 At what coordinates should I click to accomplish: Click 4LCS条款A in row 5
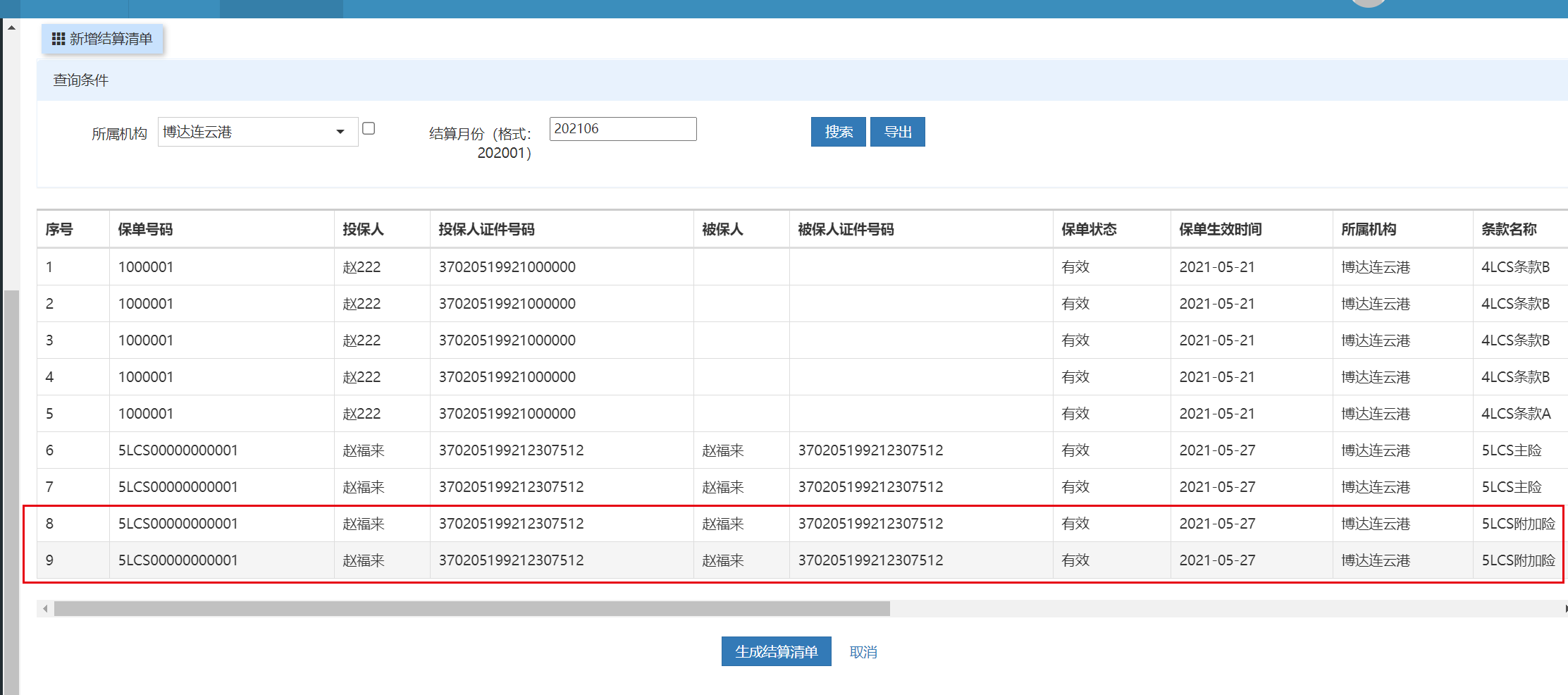point(1516,414)
